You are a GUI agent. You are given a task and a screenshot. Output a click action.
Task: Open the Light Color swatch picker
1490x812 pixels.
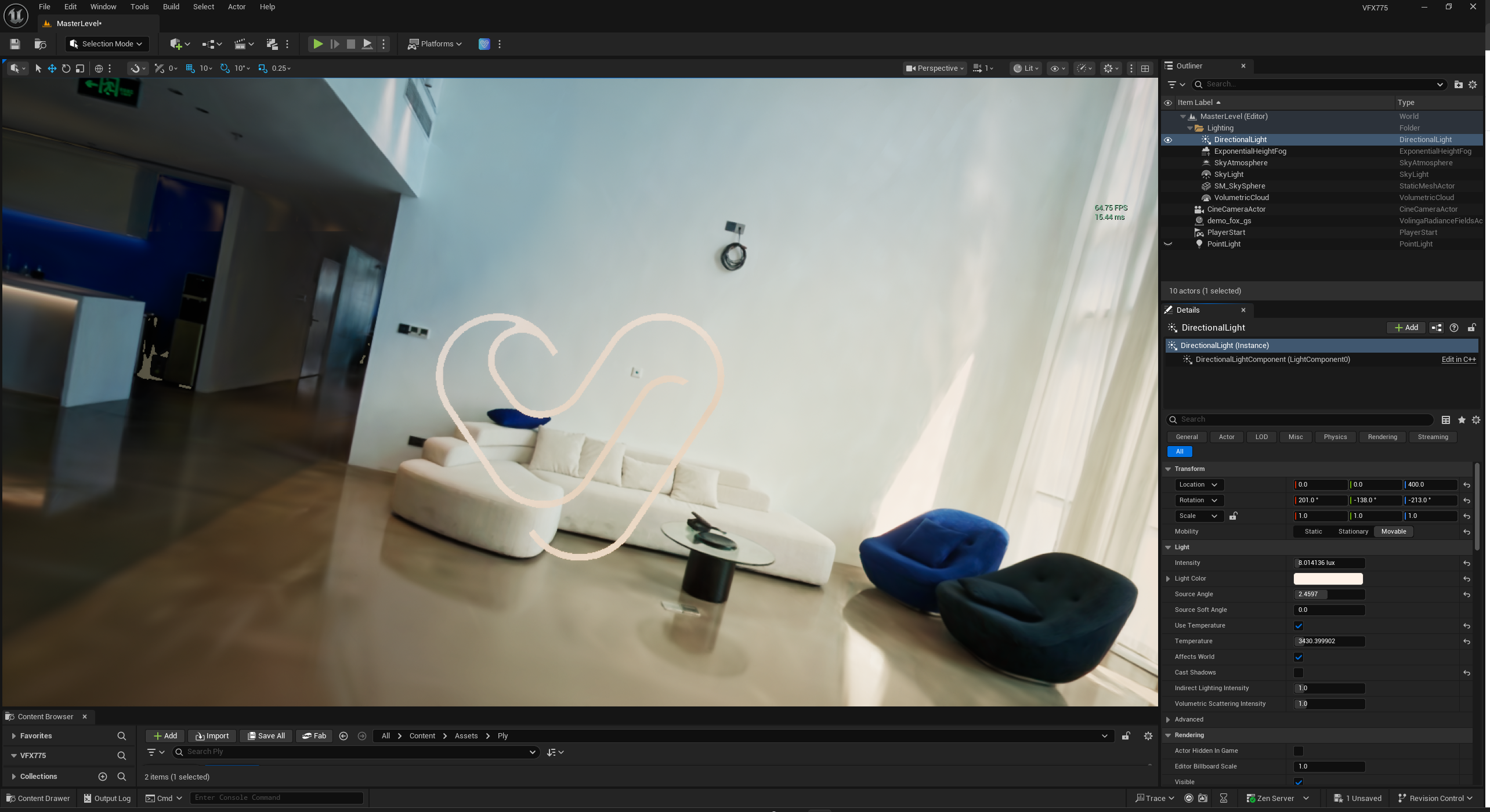[x=1328, y=579]
